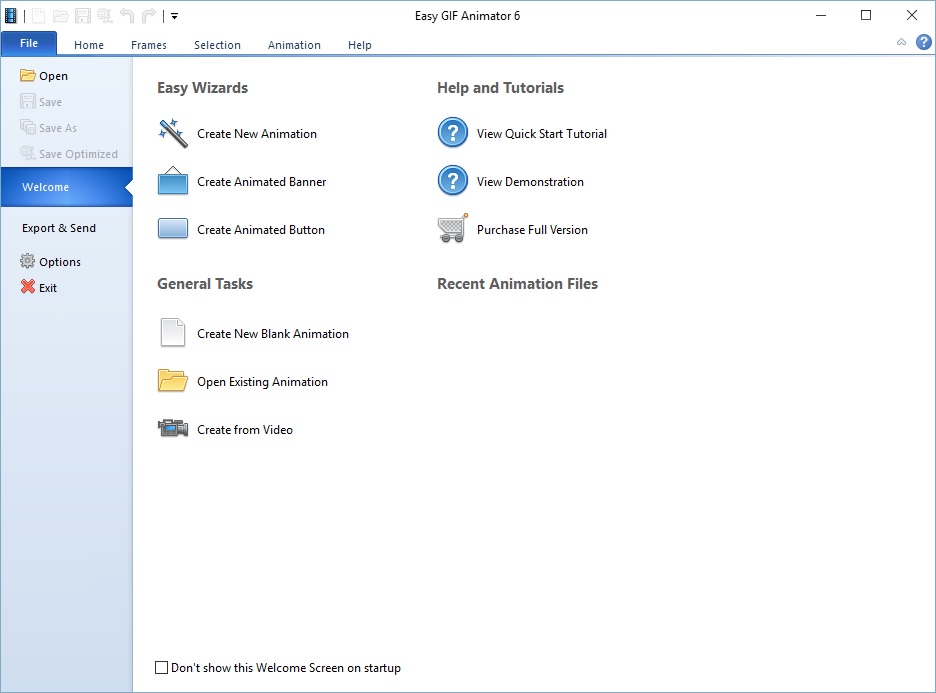
Task: Click the New document quick access icon
Action: point(39,16)
